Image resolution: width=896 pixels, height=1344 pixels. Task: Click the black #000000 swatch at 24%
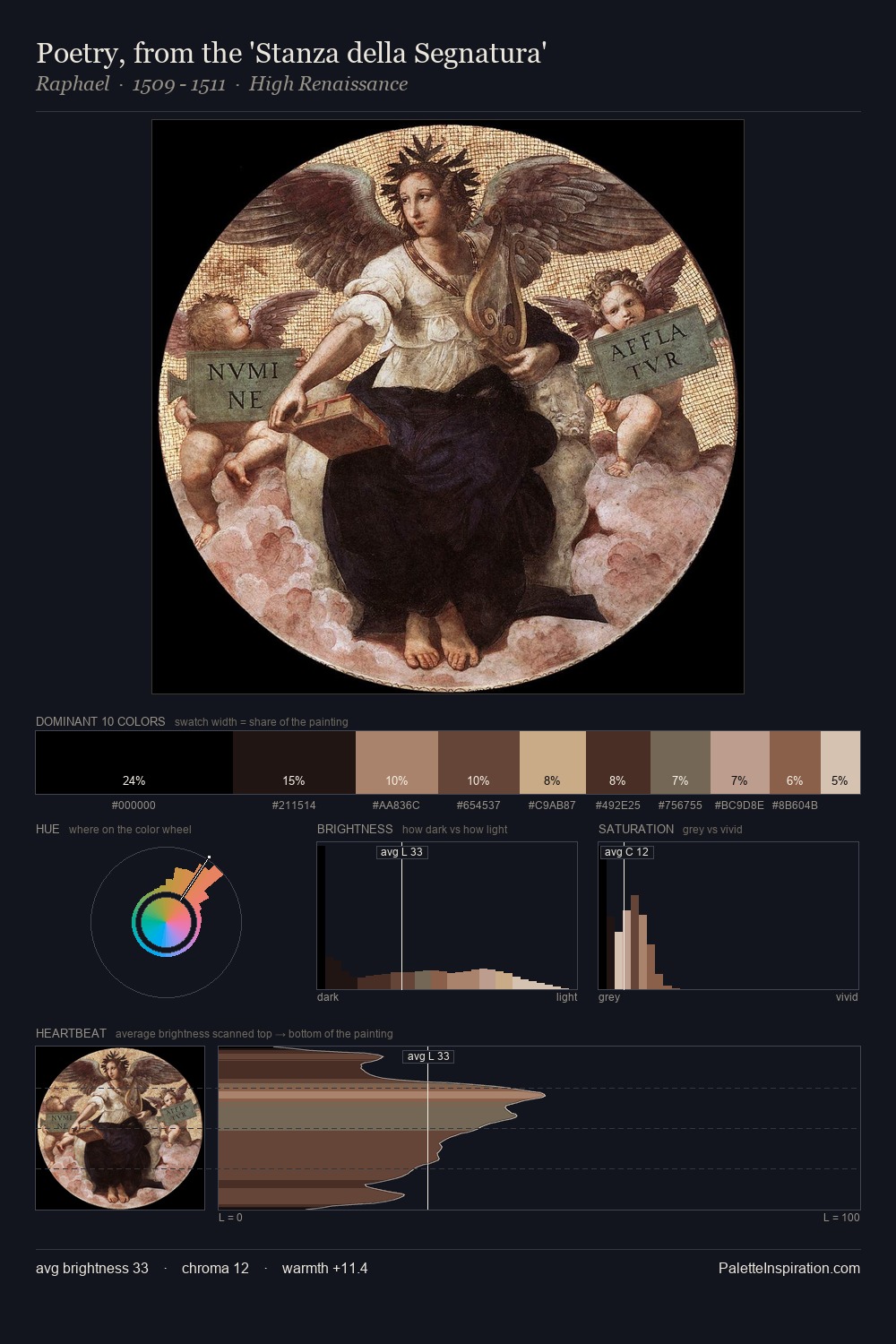coord(134,762)
